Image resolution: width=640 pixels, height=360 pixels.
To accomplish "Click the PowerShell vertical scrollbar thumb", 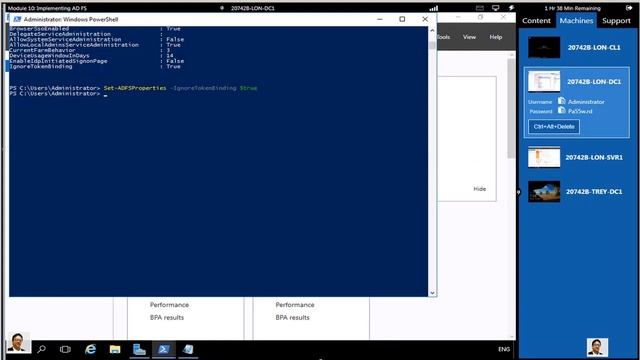I will click(x=432, y=45).
